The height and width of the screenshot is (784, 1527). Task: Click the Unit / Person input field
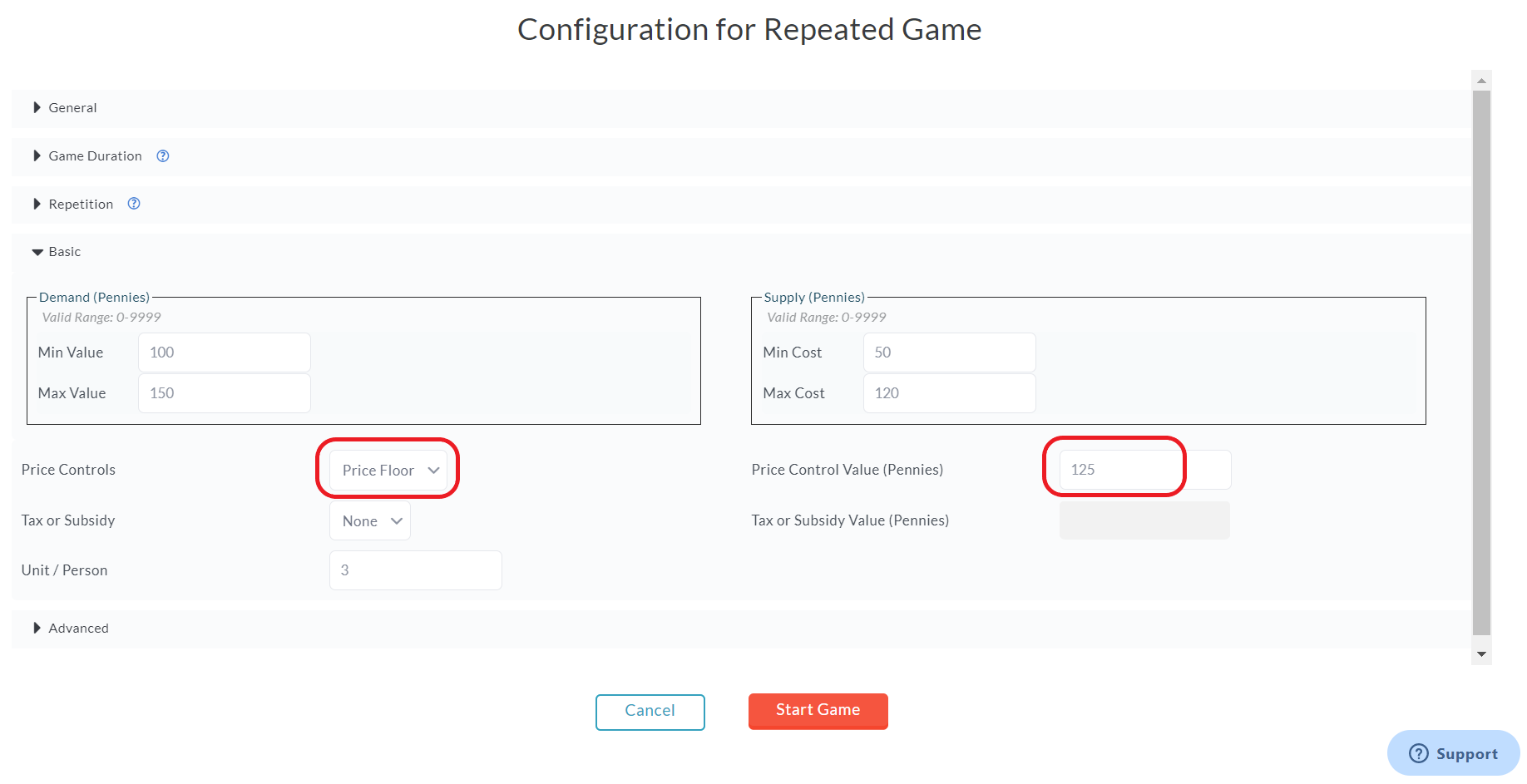click(x=416, y=570)
